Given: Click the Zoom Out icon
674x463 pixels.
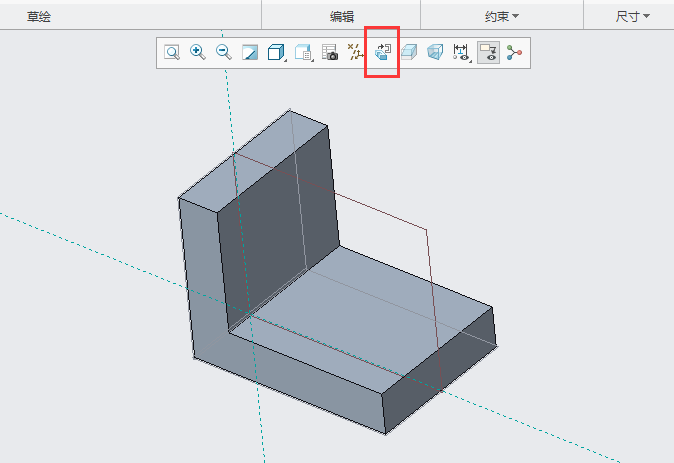Looking at the screenshot, I should pyautogui.click(x=224, y=52).
